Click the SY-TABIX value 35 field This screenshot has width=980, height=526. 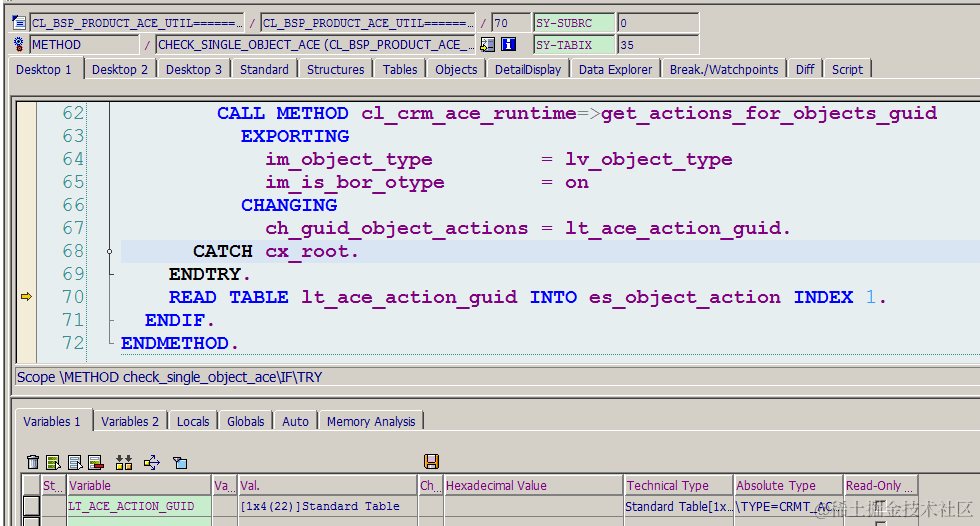[x=658, y=45]
